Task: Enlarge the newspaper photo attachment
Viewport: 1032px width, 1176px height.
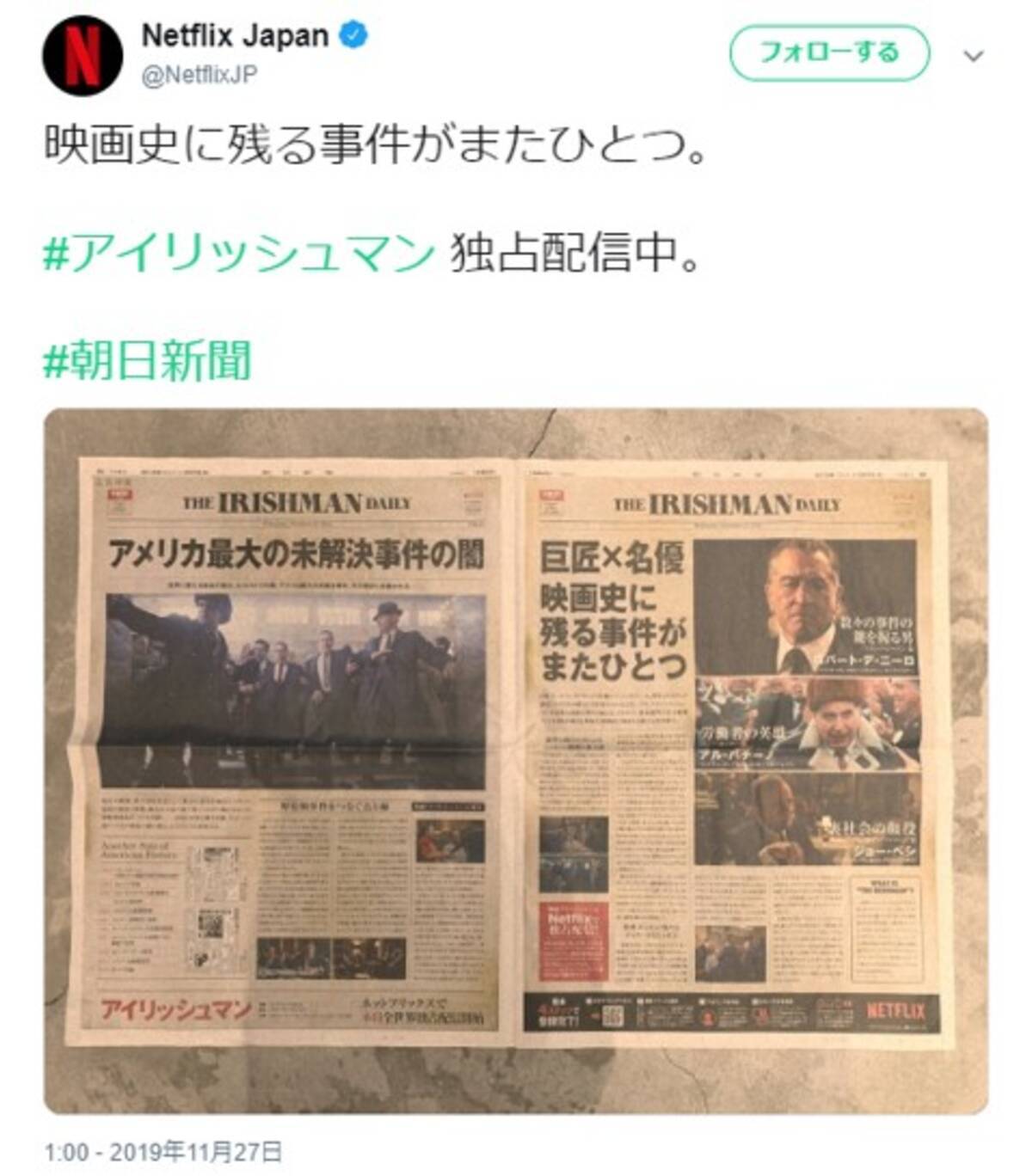Action: 516,761
